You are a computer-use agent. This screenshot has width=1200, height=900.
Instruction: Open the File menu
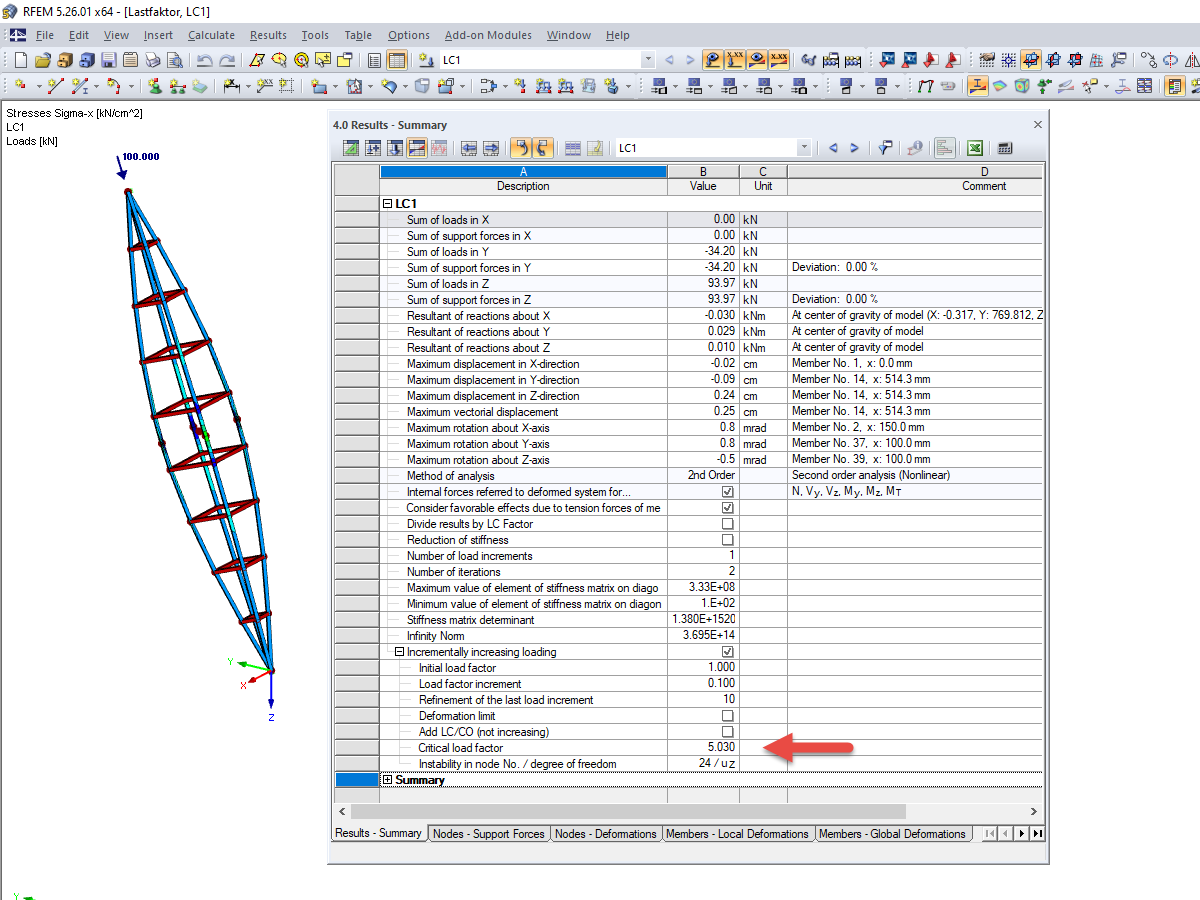point(45,35)
